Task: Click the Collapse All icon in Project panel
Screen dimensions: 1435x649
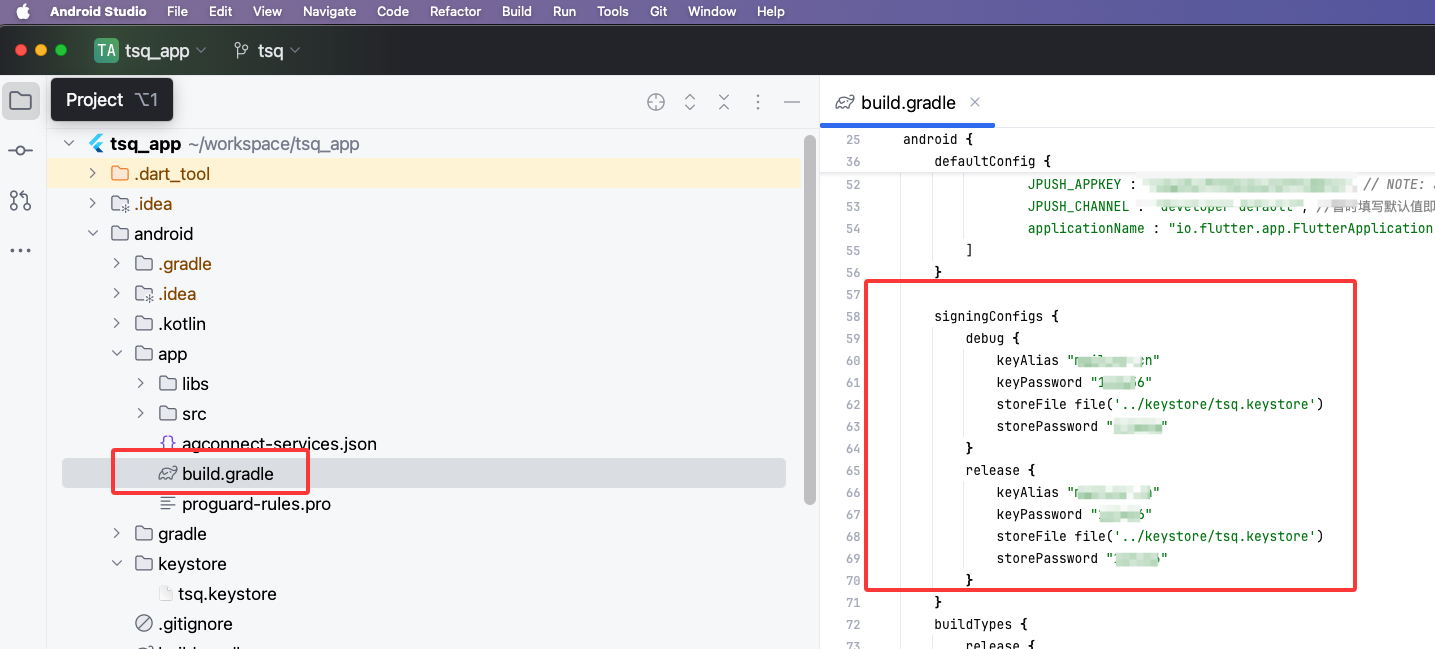Action: [x=724, y=102]
